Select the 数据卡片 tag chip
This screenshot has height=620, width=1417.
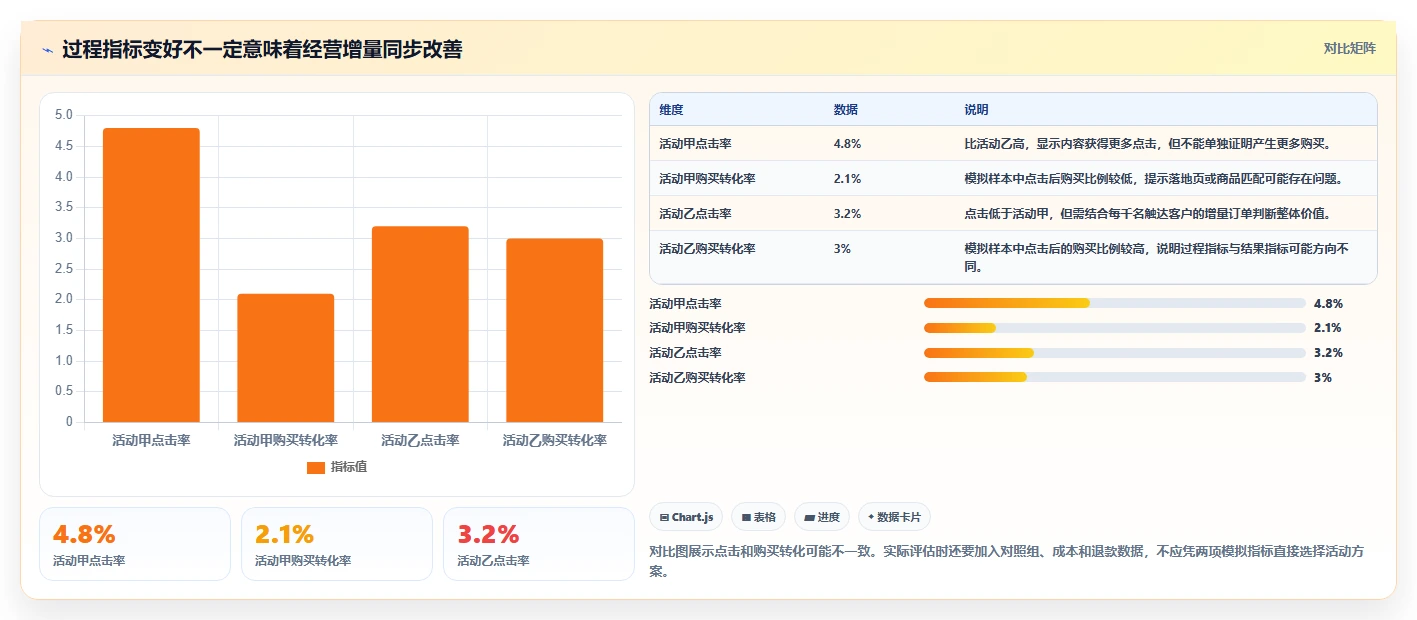pos(894,517)
